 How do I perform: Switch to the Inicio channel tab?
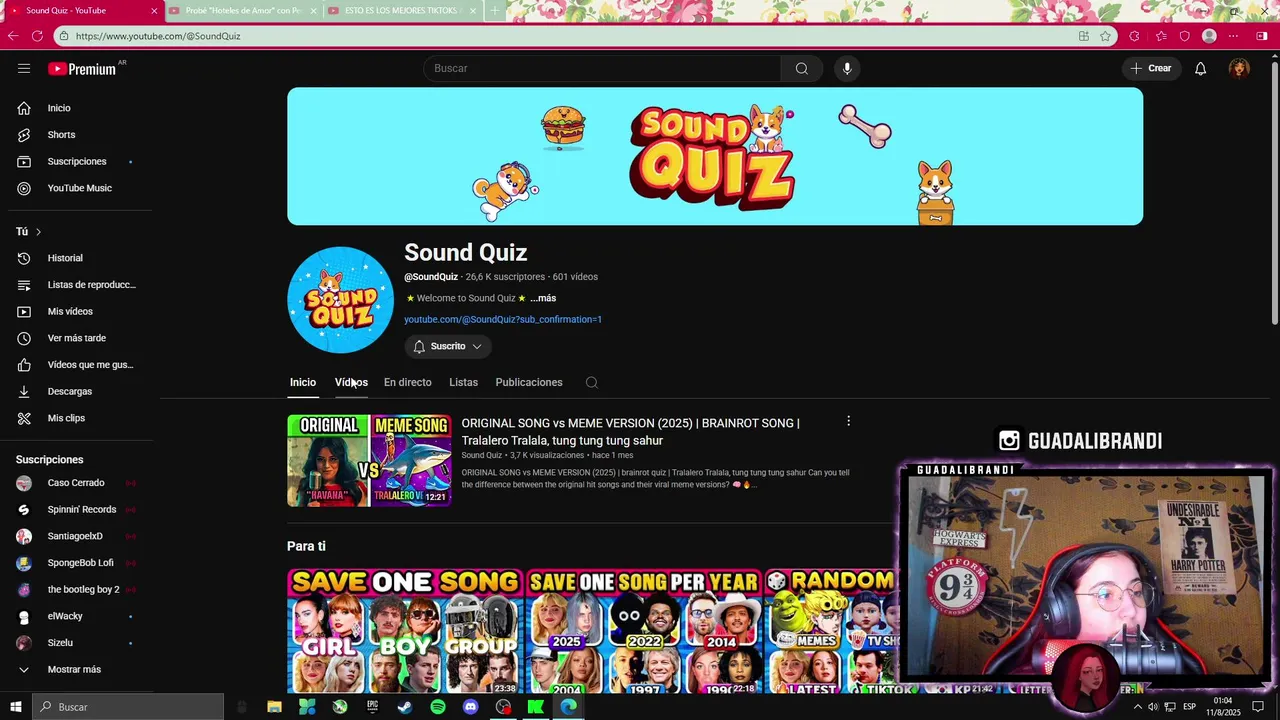[303, 382]
